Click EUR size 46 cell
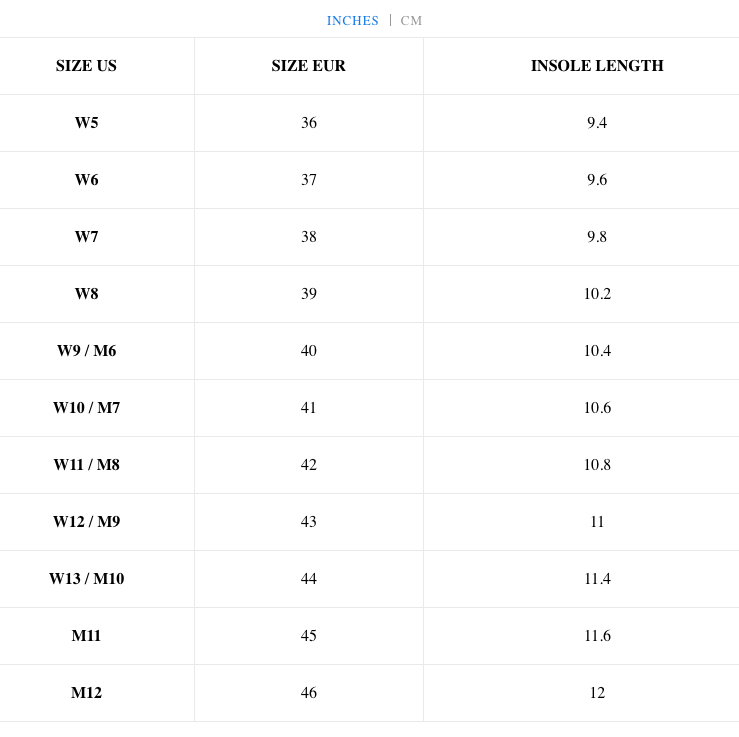Viewport: 739px width, 737px height. pos(308,693)
